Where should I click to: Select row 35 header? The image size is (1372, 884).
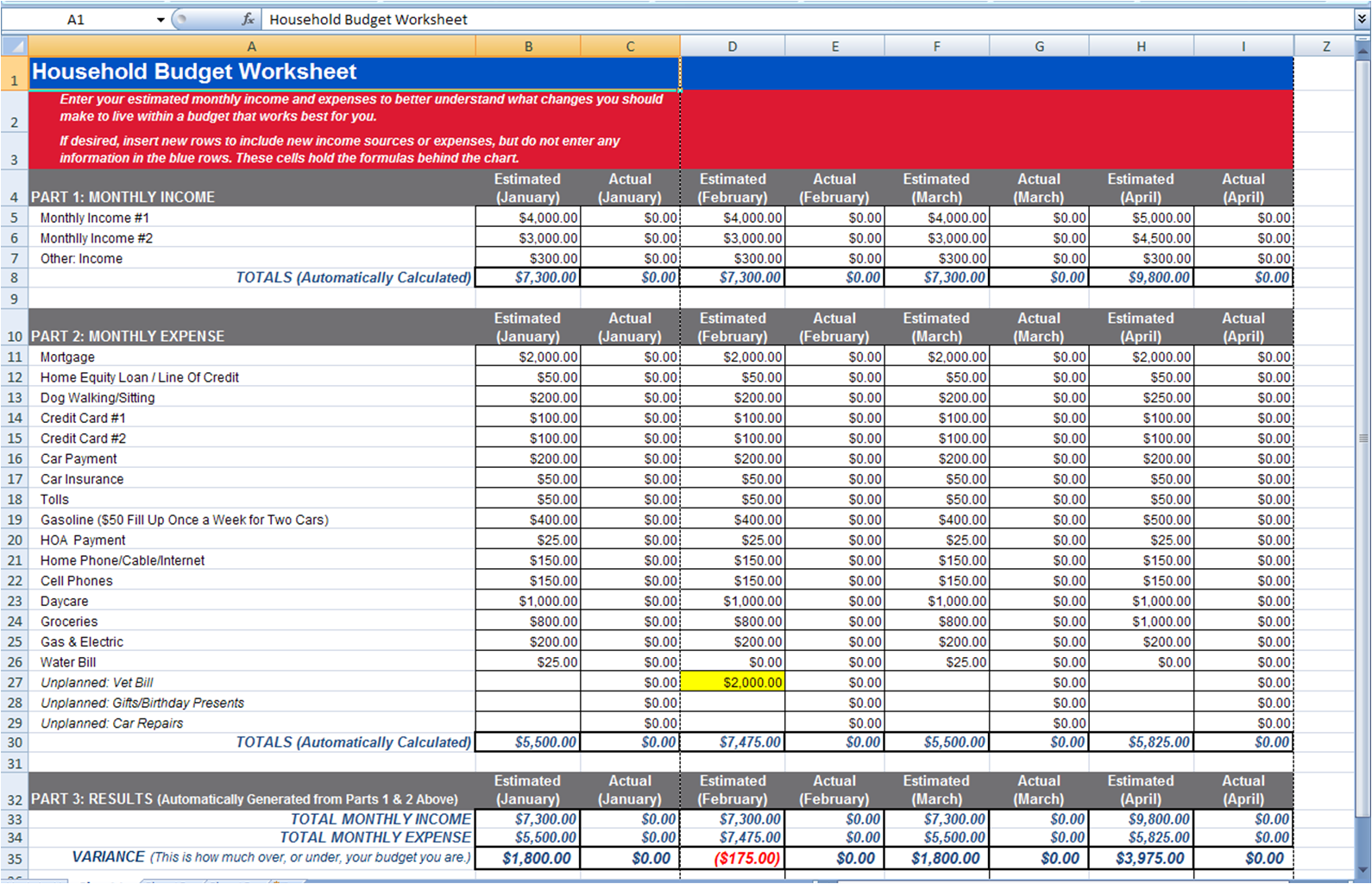(15, 858)
